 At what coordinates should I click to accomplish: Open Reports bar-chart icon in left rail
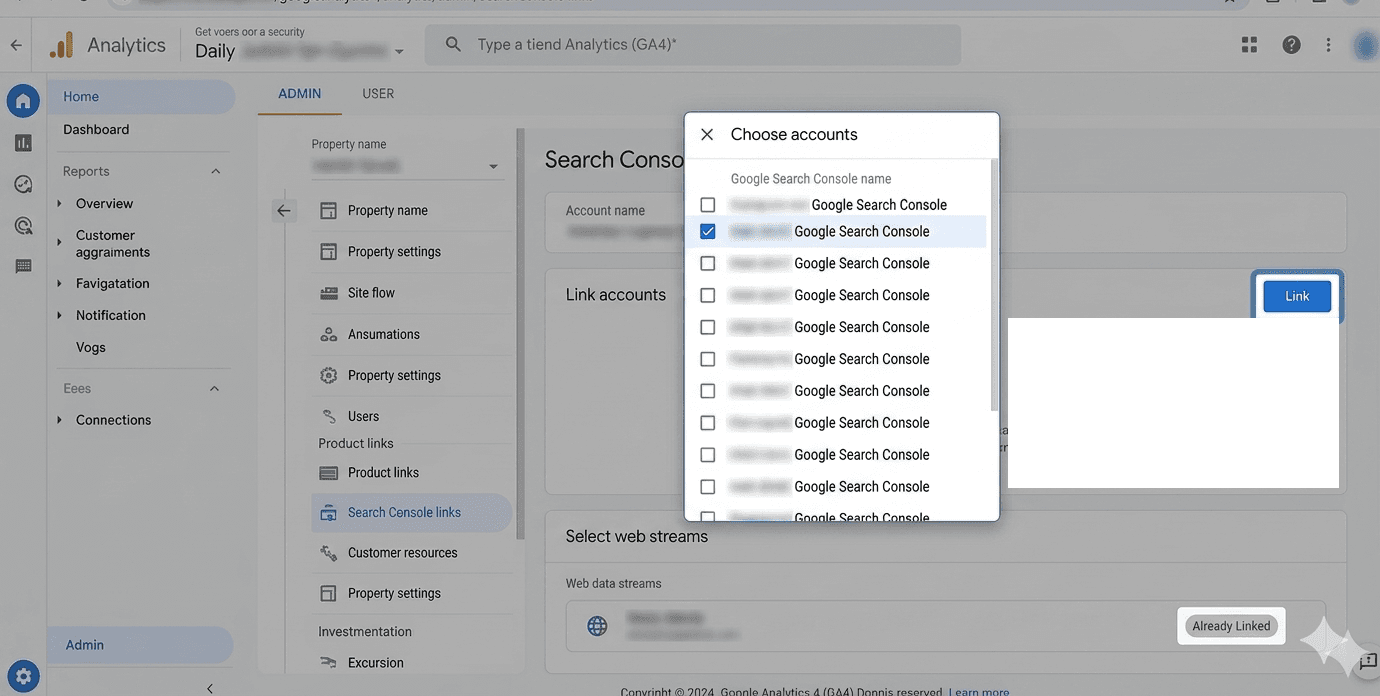[x=23, y=143]
